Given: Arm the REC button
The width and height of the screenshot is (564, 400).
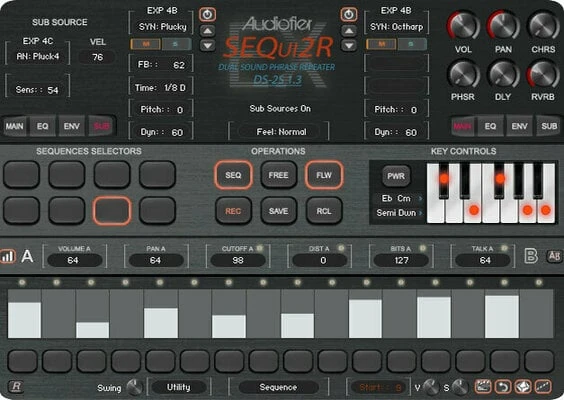Looking at the screenshot, I should click(x=233, y=211).
